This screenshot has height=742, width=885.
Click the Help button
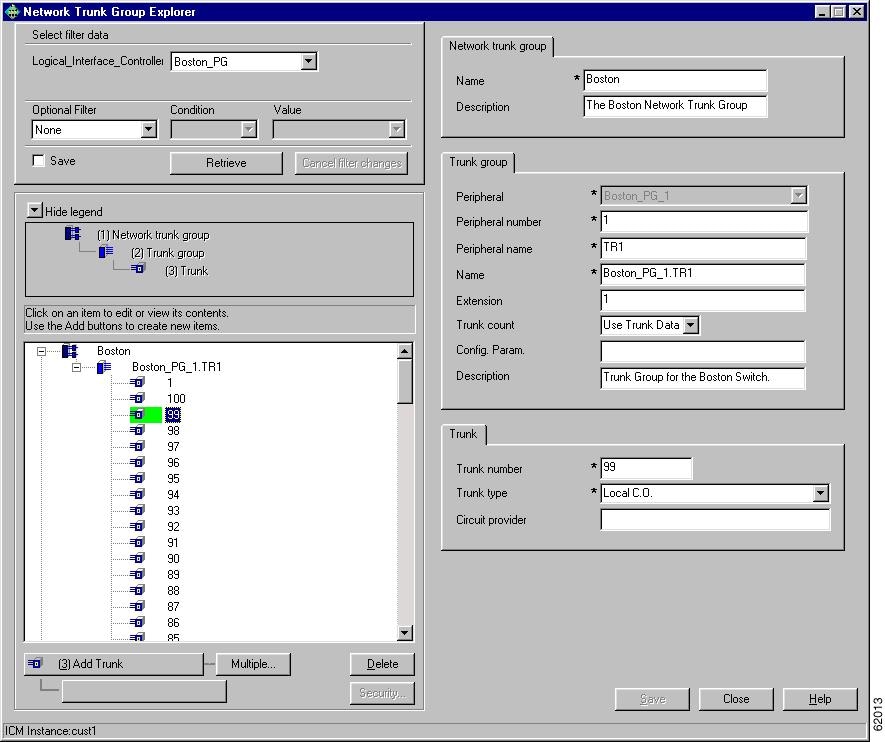(820, 699)
